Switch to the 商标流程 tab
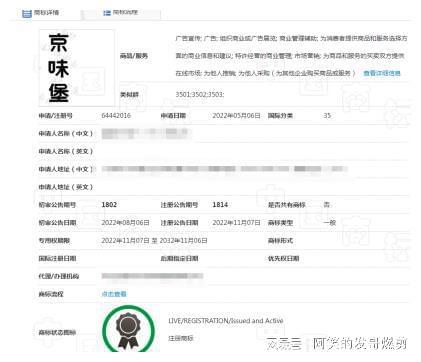The height and width of the screenshot is (362, 421). (121, 13)
